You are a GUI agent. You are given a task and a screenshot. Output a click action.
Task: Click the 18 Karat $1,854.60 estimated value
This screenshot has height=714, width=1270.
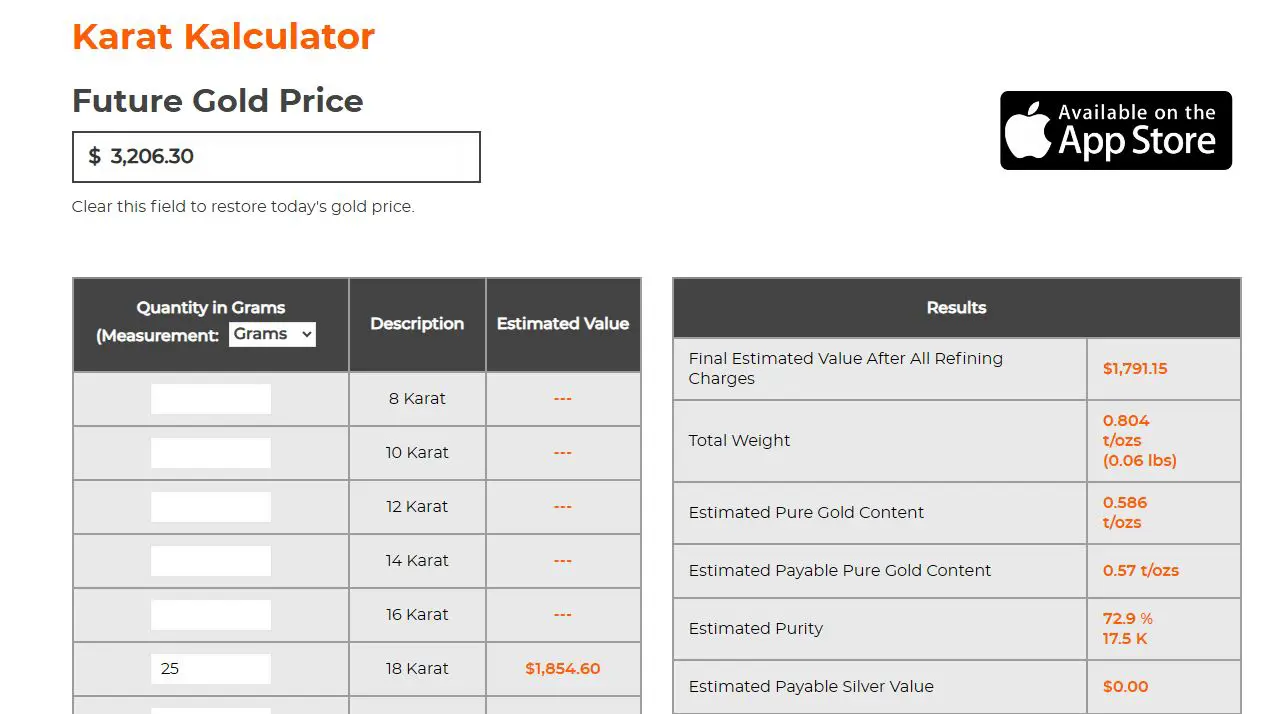562,669
